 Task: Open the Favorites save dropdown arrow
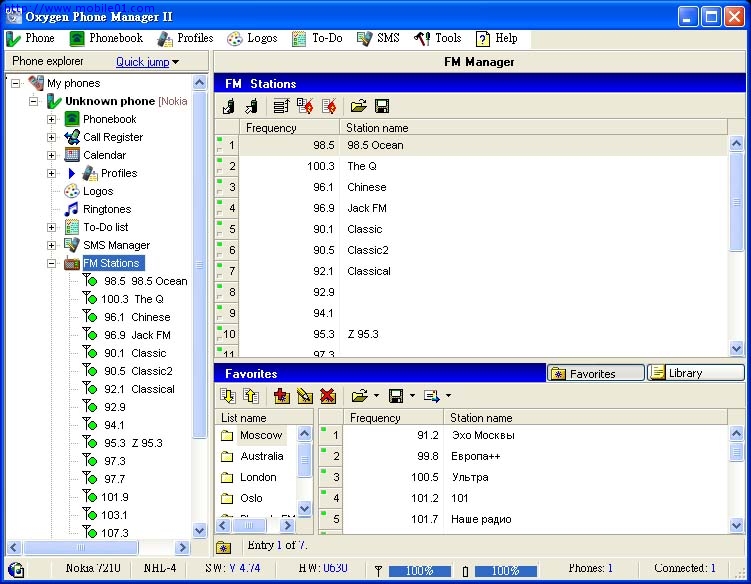pos(412,396)
